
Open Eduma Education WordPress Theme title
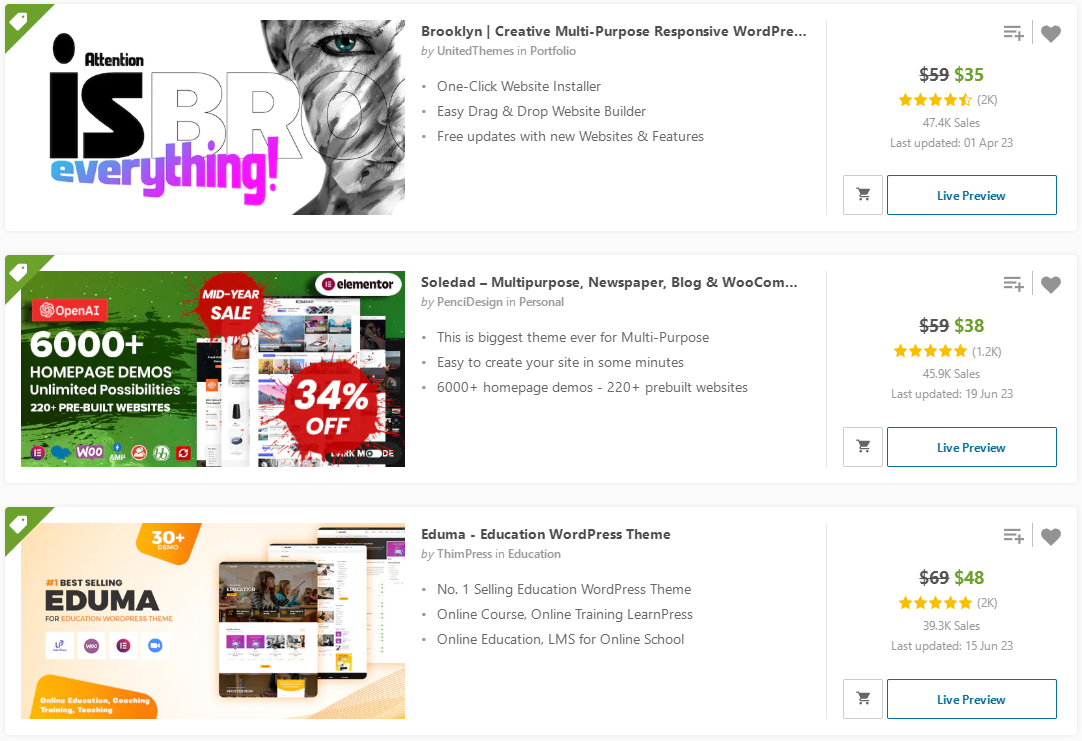[546, 534]
